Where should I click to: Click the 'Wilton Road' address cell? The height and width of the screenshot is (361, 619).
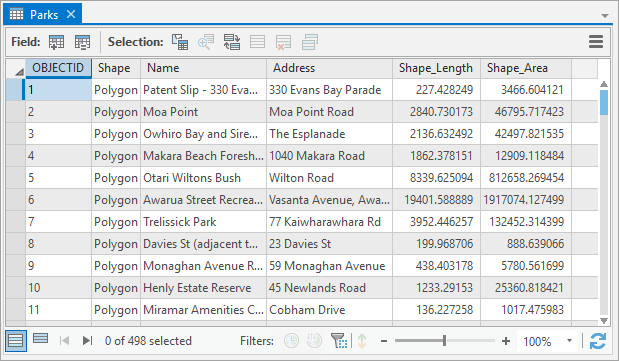click(329, 178)
